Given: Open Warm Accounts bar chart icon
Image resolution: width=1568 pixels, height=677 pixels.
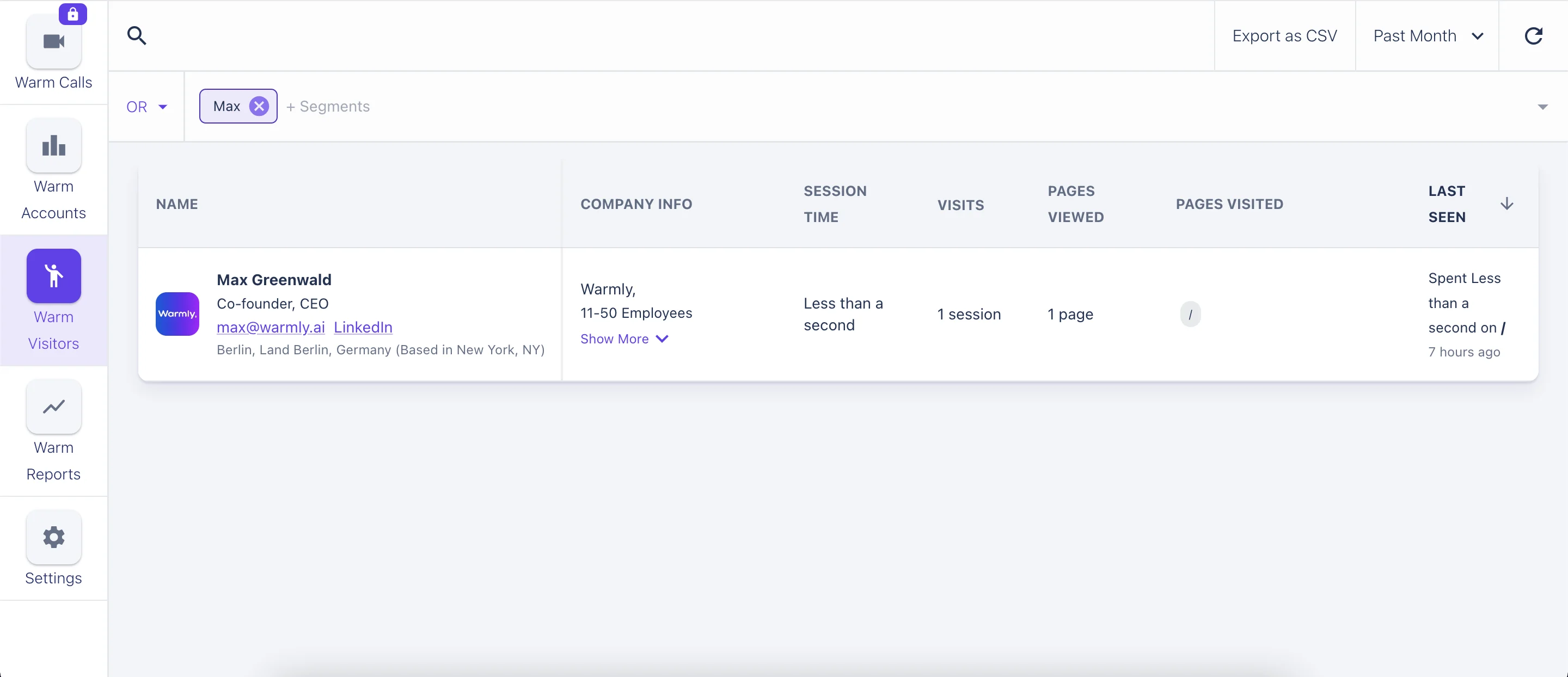Looking at the screenshot, I should click(x=53, y=146).
